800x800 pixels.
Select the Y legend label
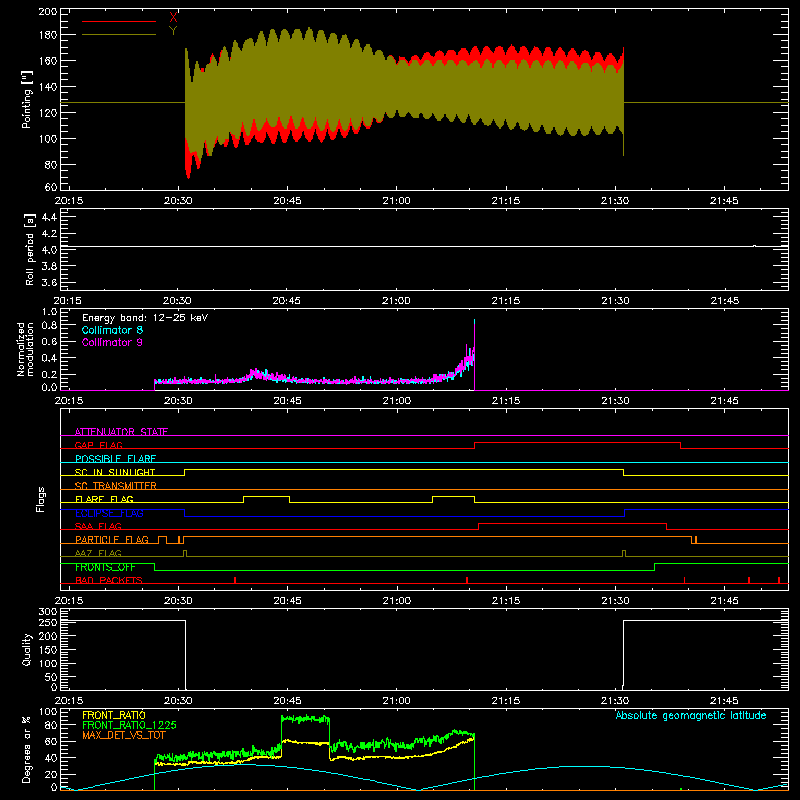click(173, 31)
